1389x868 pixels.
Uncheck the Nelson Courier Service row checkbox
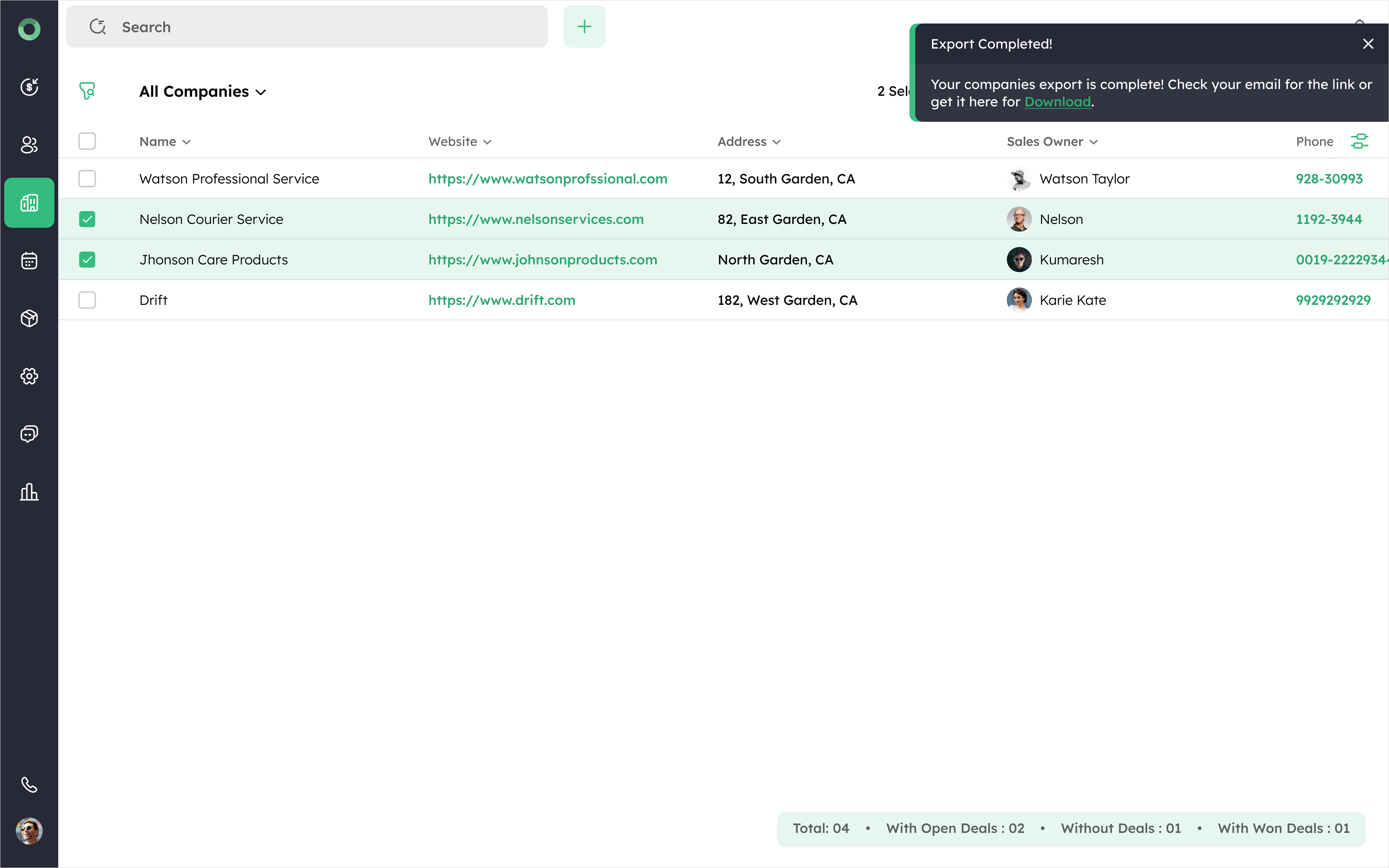[x=87, y=219]
